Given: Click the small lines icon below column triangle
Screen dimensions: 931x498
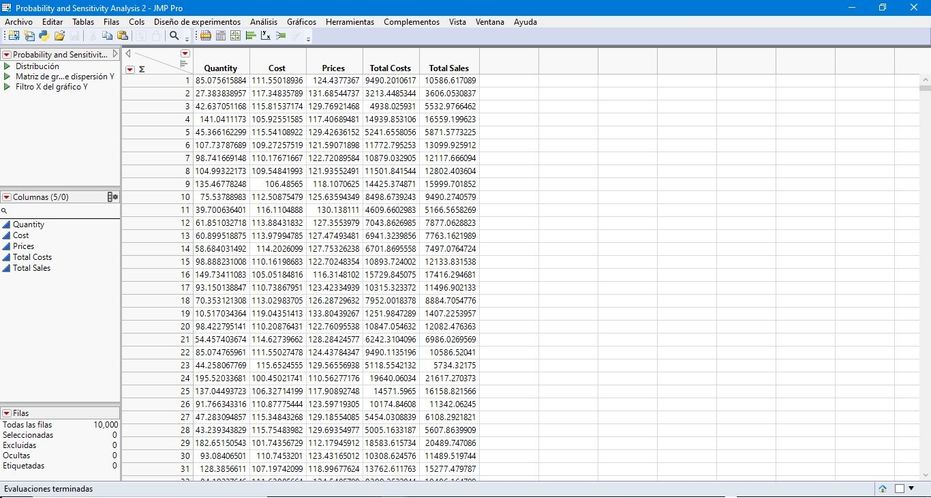Looking at the screenshot, I should pos(183,63).
